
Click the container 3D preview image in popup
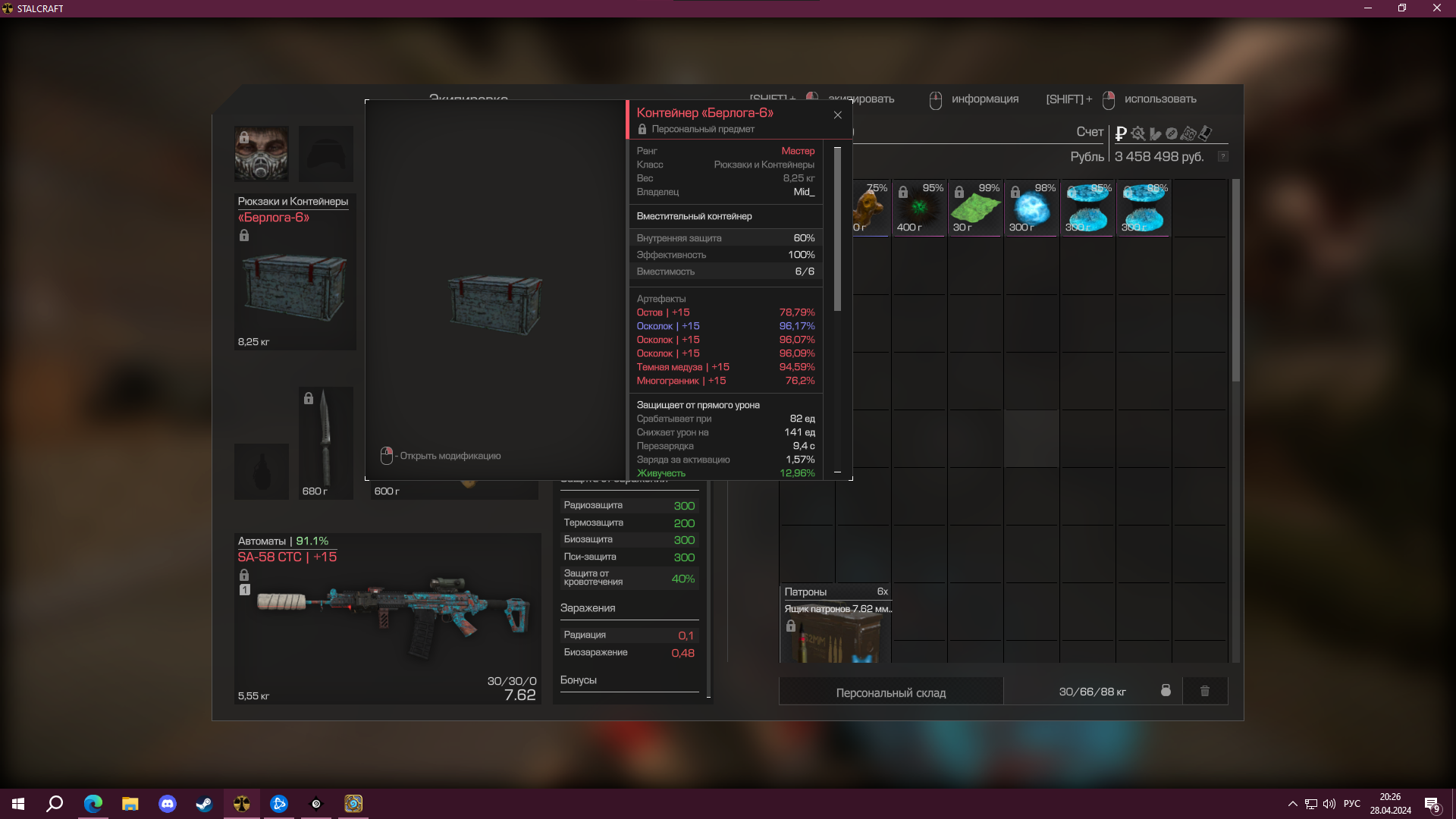(x=495, y=303)
